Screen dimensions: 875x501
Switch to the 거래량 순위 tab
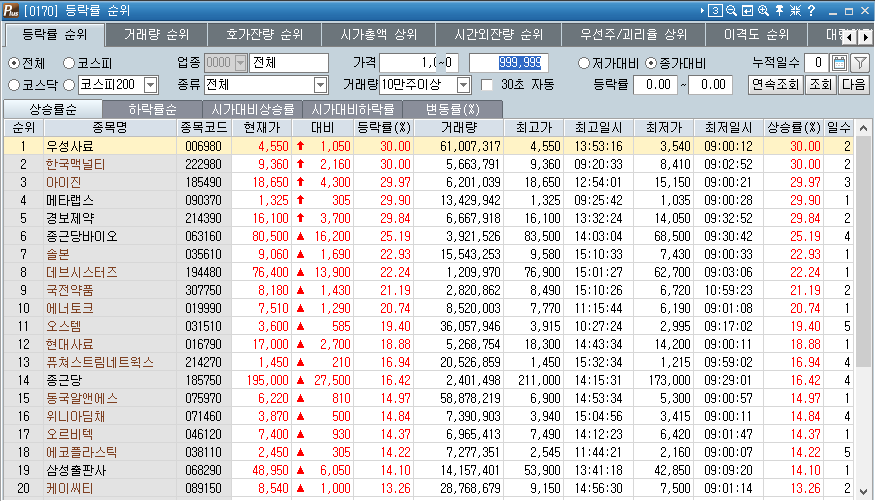point(156,35)
